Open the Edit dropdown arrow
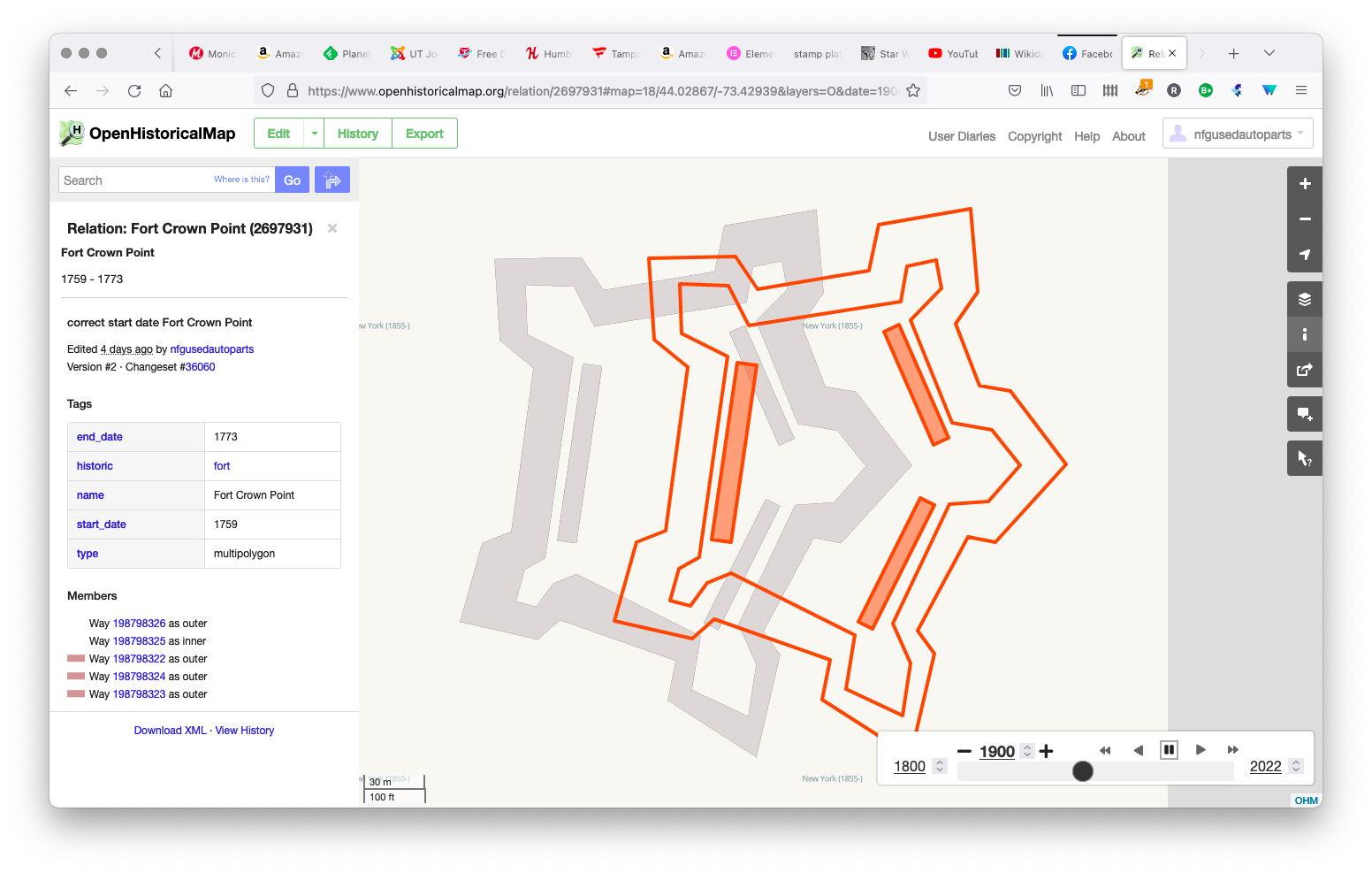The width and height of the screenshot is (1372, 873). [x=314, y=133]
